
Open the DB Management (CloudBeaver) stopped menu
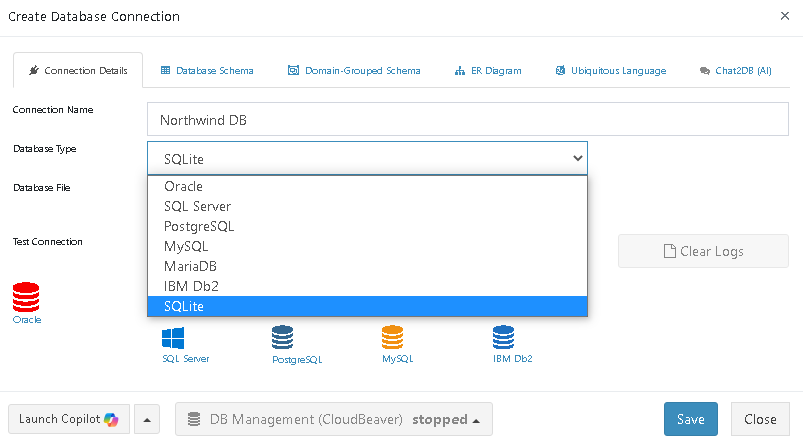pos(334,420)
